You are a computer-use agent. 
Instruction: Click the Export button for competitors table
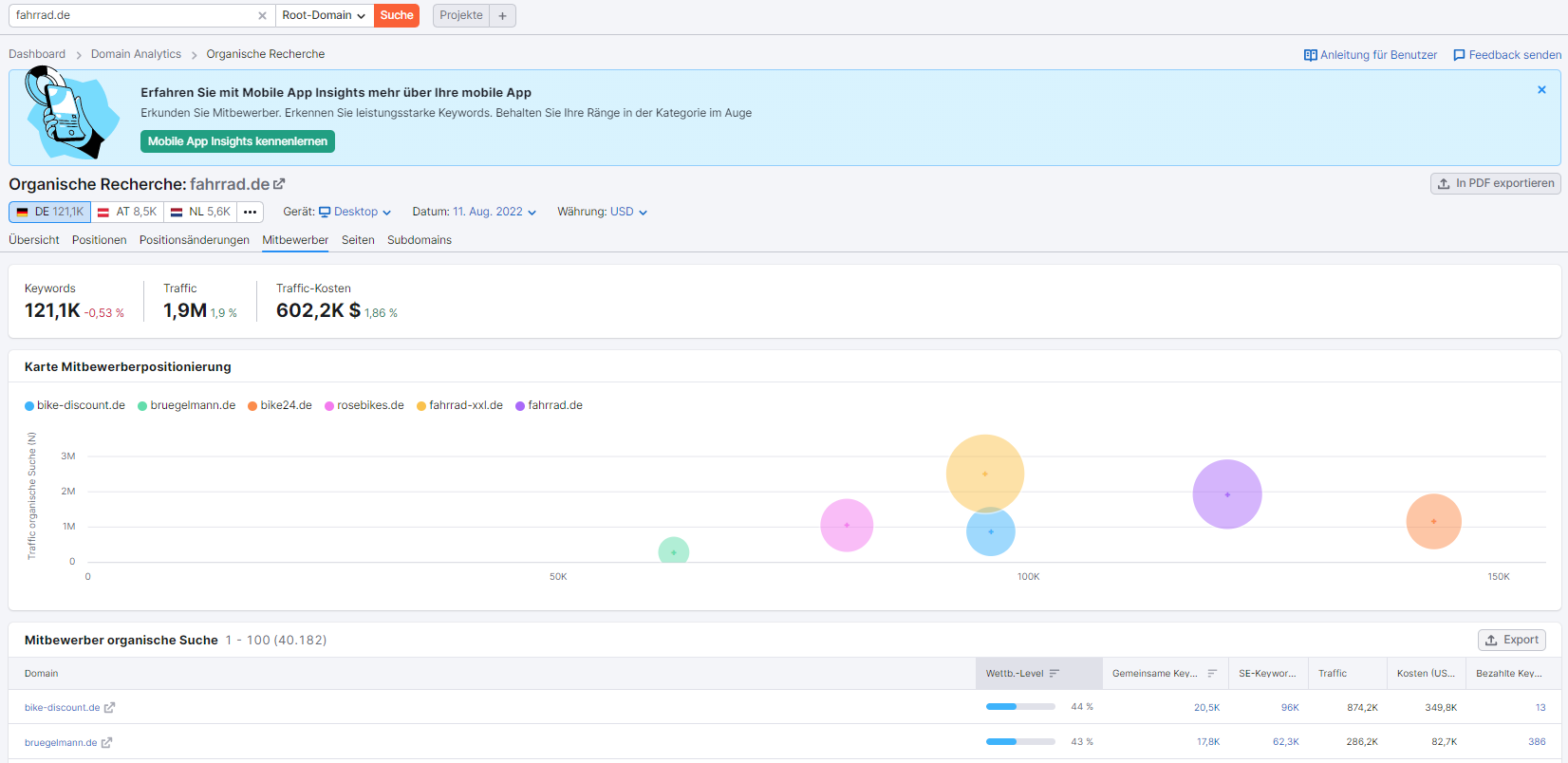pos(1512,640)
